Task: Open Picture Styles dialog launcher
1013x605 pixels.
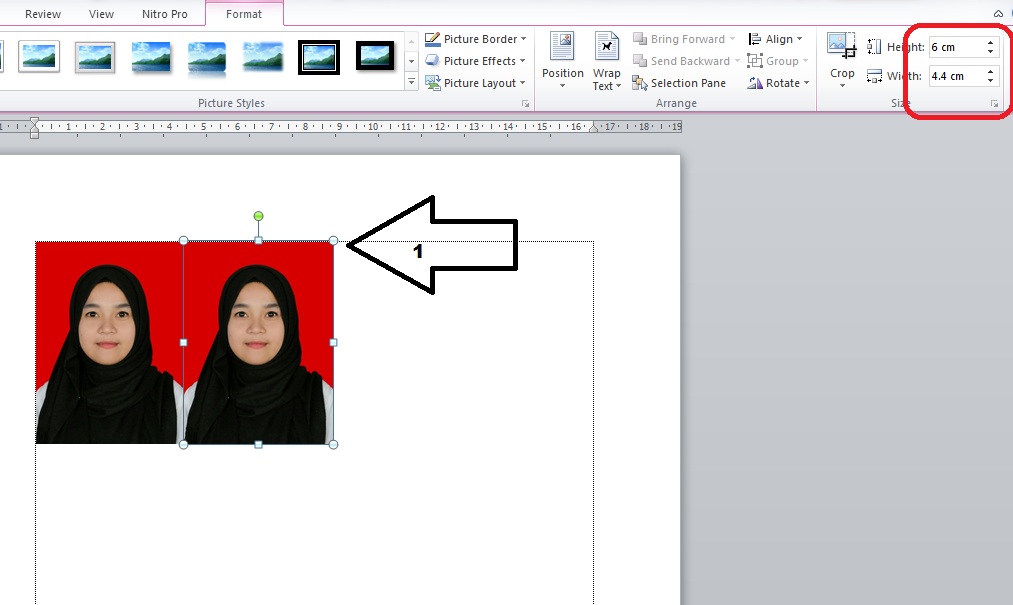Action: (525, 103)
